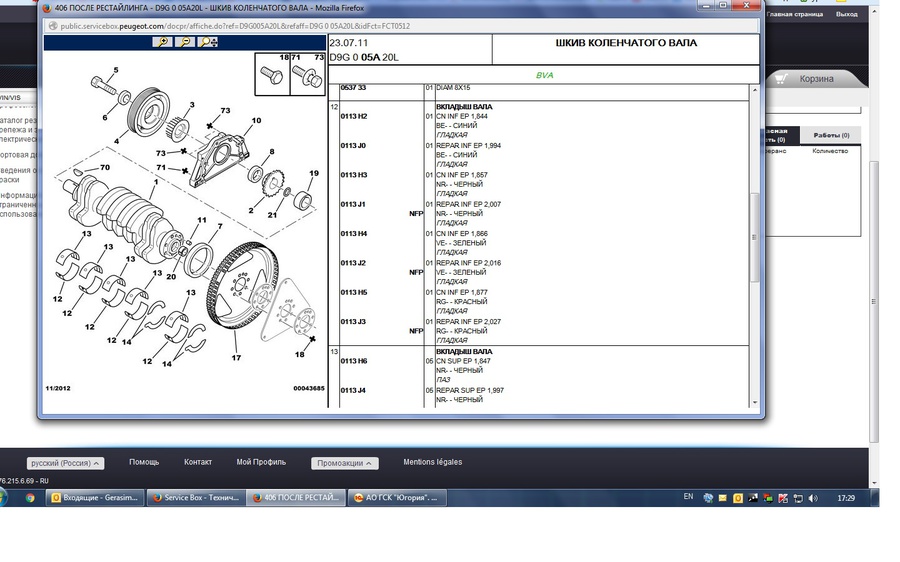Click part number 0113 J4
Screen dimensions: 900x562
pyautogui.click(x=353, y=390)
